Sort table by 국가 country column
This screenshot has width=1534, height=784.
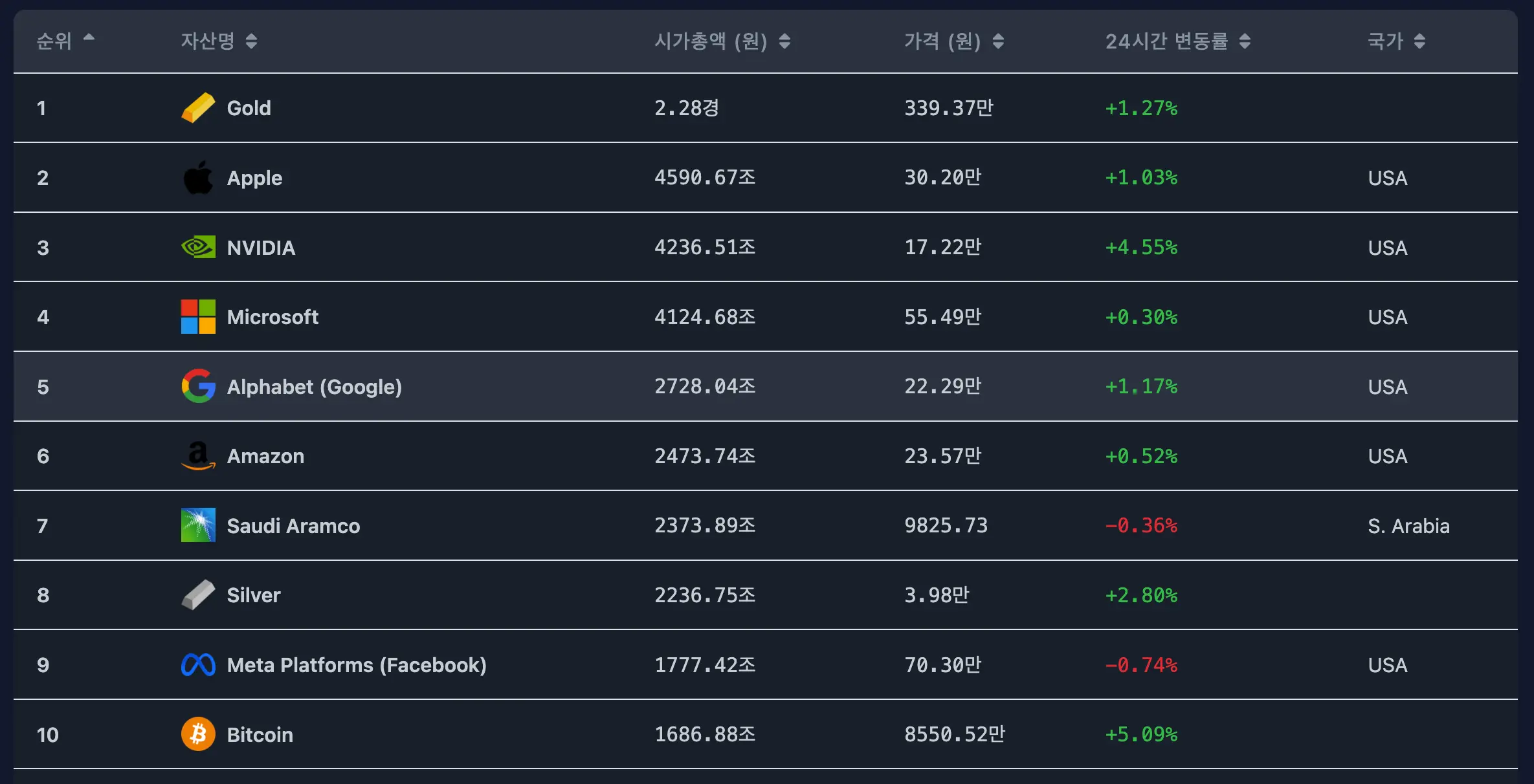point(1419,41)
